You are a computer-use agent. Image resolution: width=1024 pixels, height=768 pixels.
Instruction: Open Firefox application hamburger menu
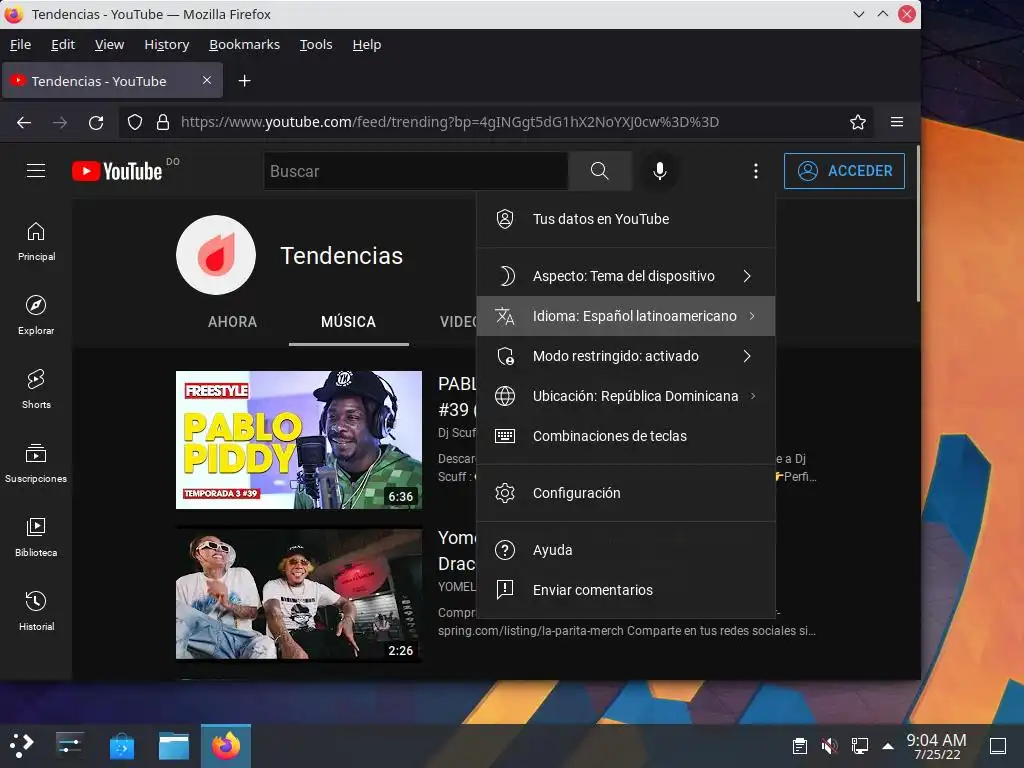click(x=897, y=122)
